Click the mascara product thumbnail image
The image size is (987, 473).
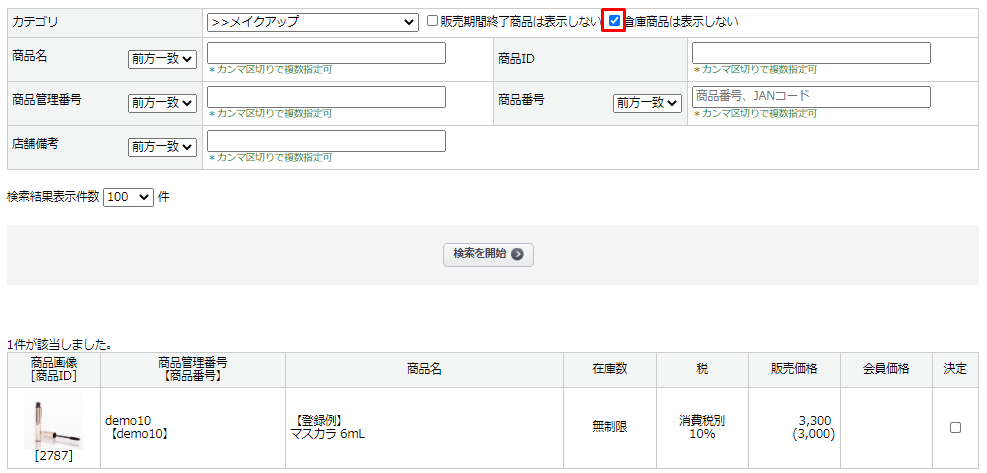coord(54,422)
